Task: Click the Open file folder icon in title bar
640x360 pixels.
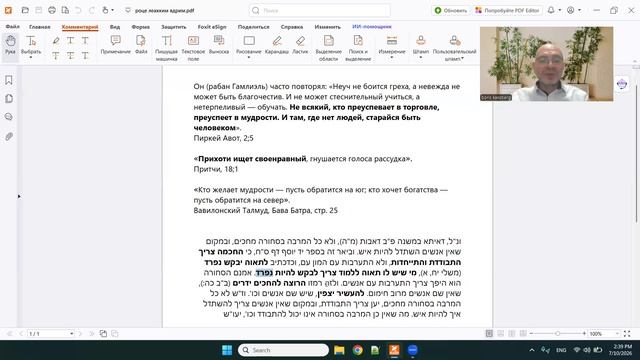Action: coord(25,10)
